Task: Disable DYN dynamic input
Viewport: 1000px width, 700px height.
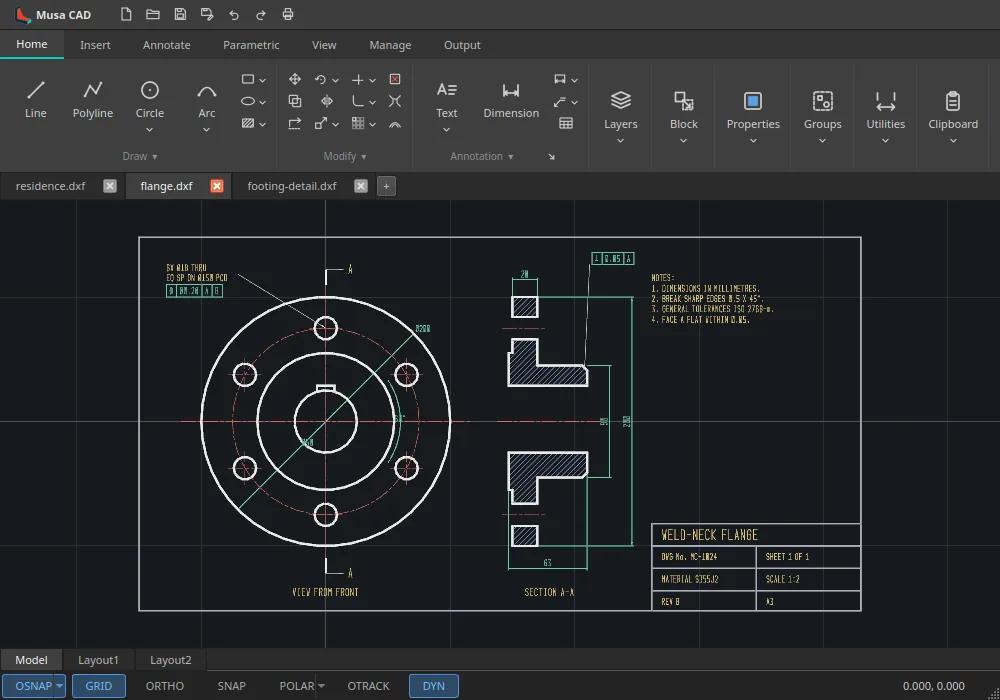Action: 434,686
